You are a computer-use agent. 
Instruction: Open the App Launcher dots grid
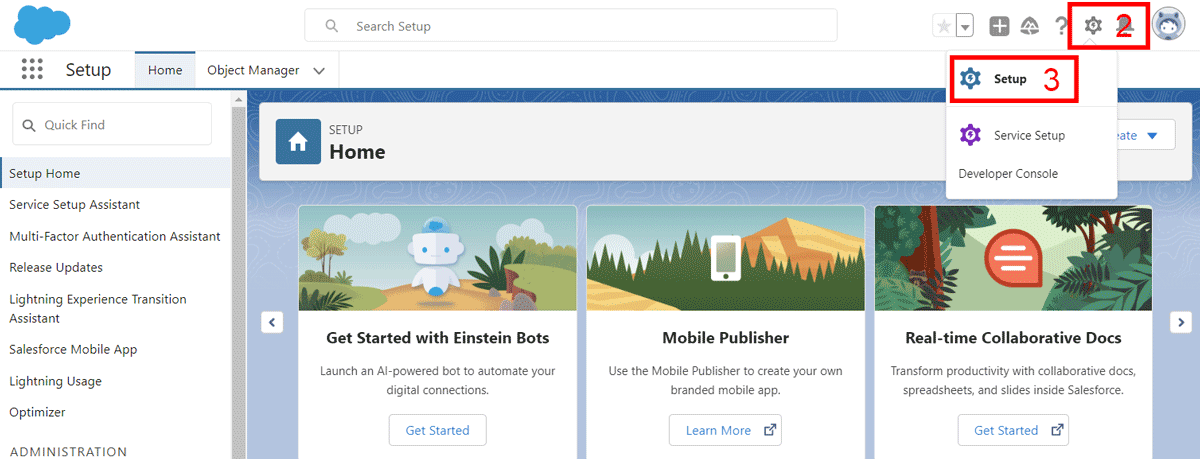pos(33,70)
